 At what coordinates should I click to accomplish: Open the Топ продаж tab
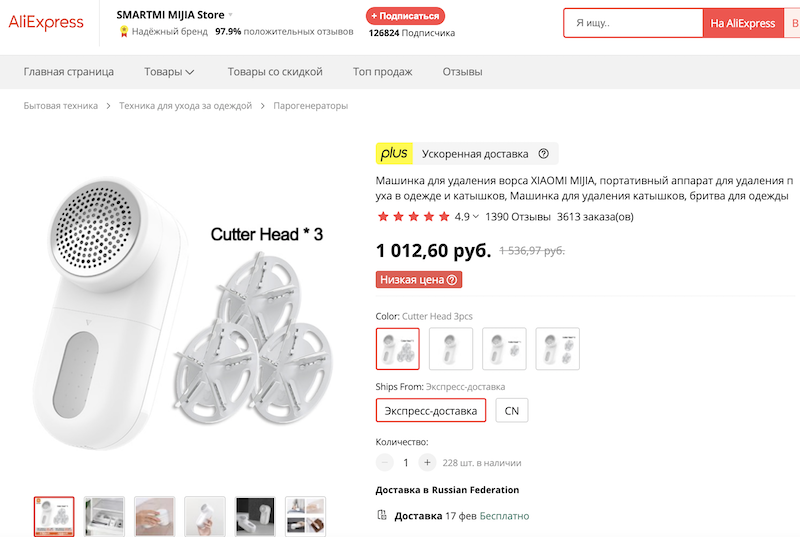pos(382,72)
